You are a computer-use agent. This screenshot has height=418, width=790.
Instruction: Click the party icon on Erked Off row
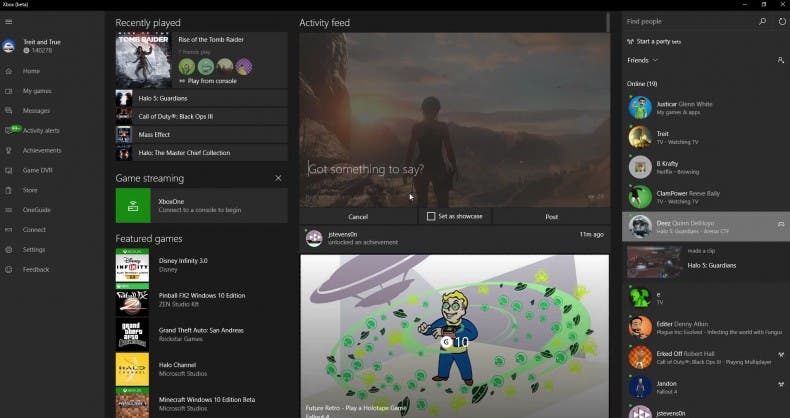click(x=781, y=355)
